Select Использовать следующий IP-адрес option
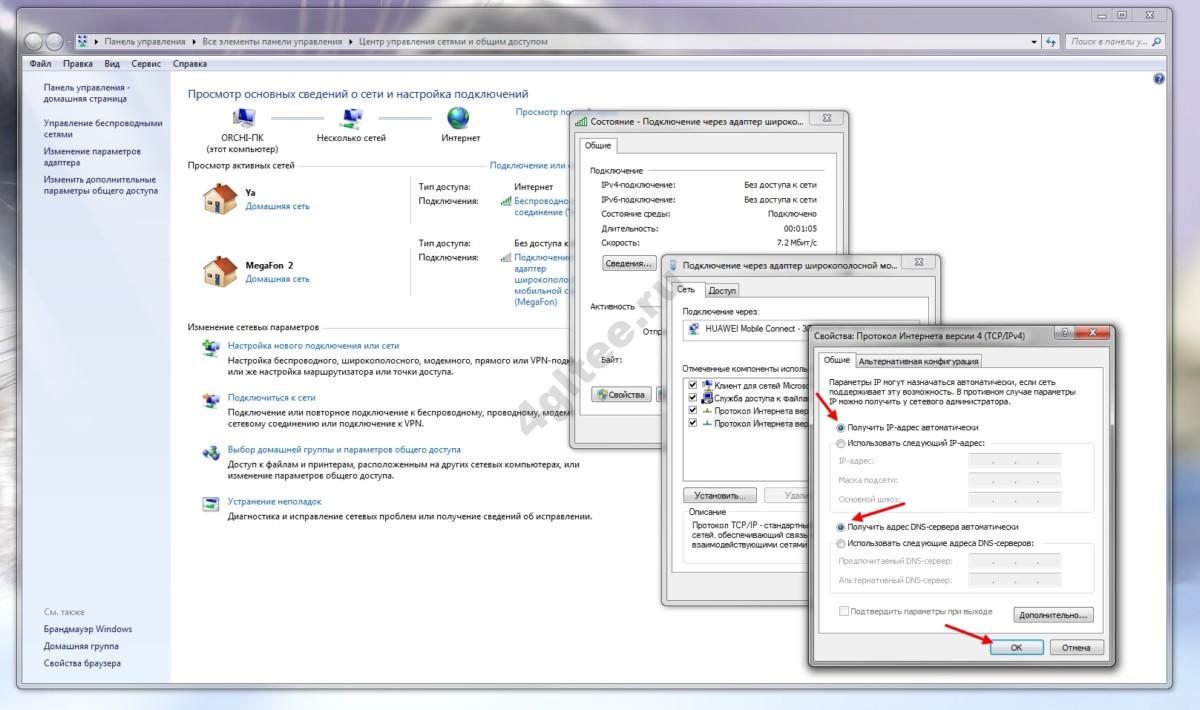The height and width of the screenshot is (710, 1200). pos(840,442)
